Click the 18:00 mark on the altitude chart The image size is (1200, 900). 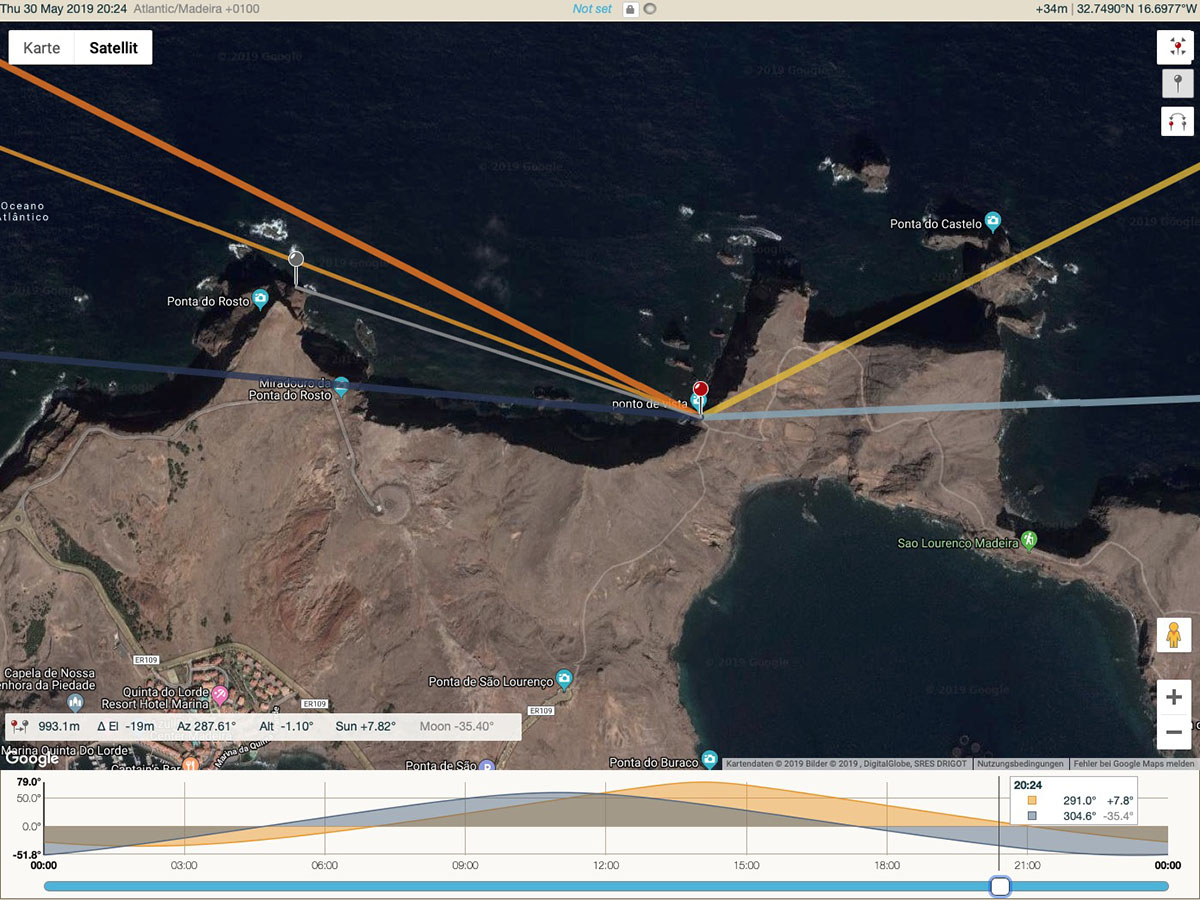click(x=887, y=865)
